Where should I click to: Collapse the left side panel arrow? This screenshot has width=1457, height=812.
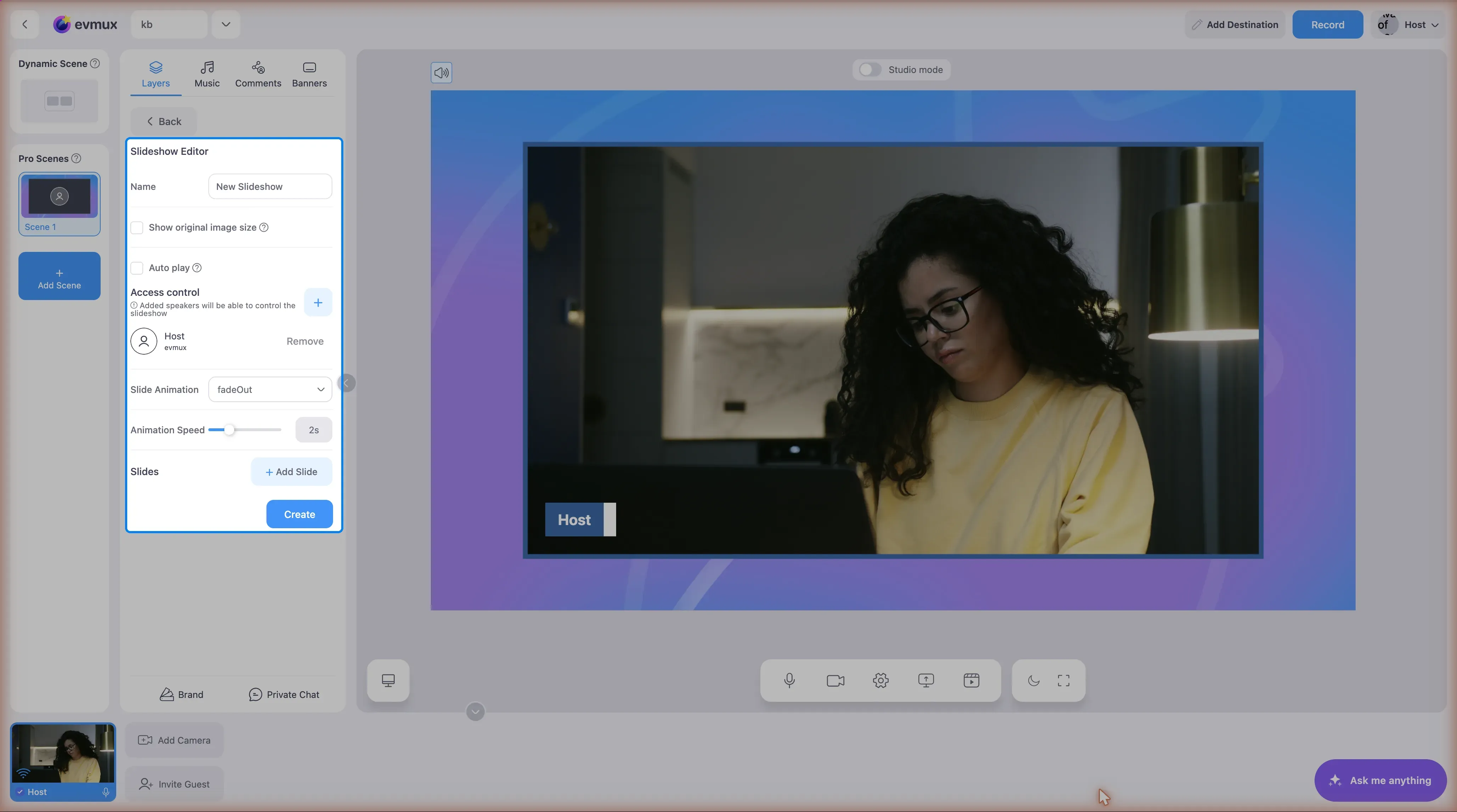pos(346,383)
